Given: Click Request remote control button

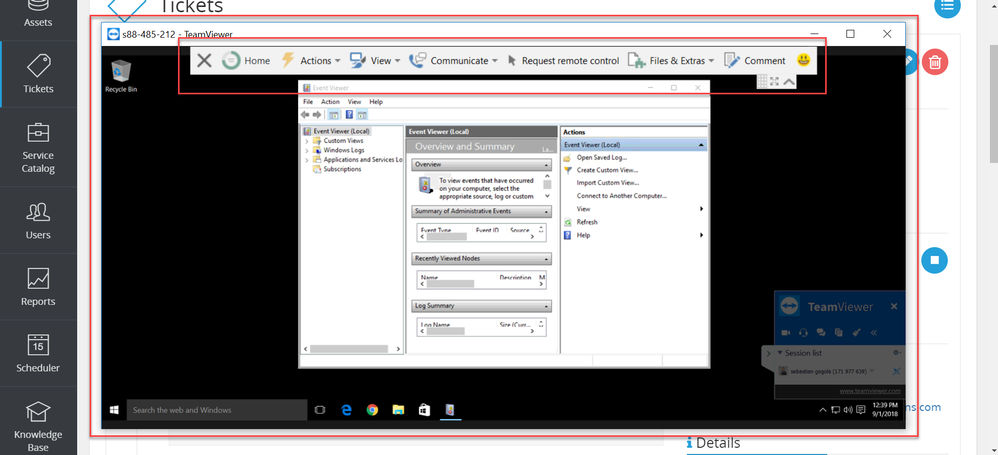Looking at the screenshot, I should [563, 60].
